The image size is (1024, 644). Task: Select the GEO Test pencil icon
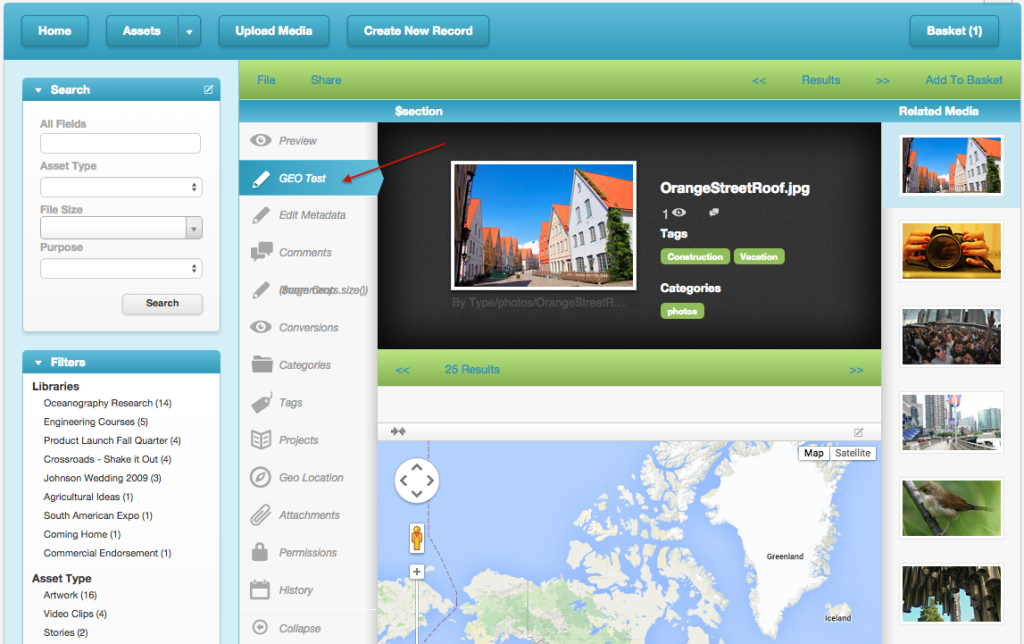261,179
